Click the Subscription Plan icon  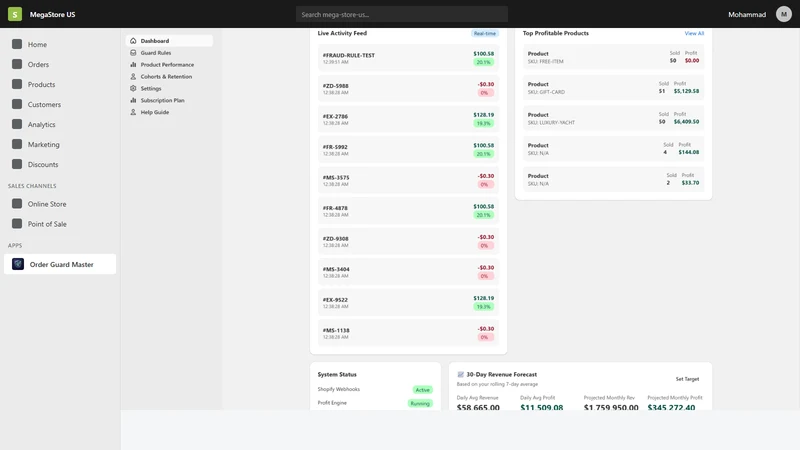coord(133,100)
